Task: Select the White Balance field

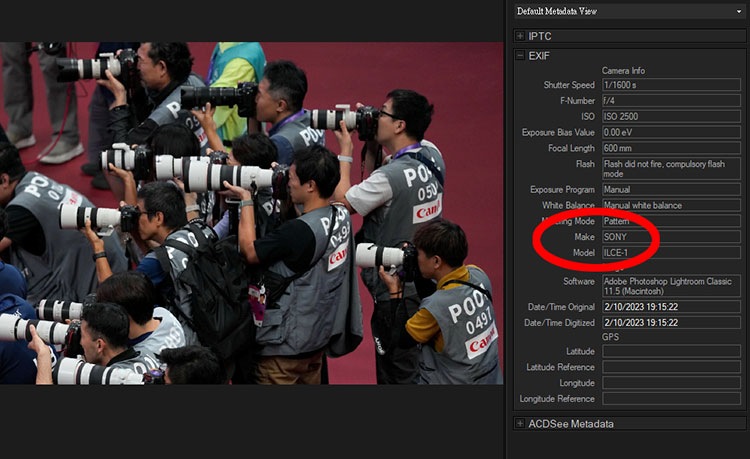Action: click(670, 205)
